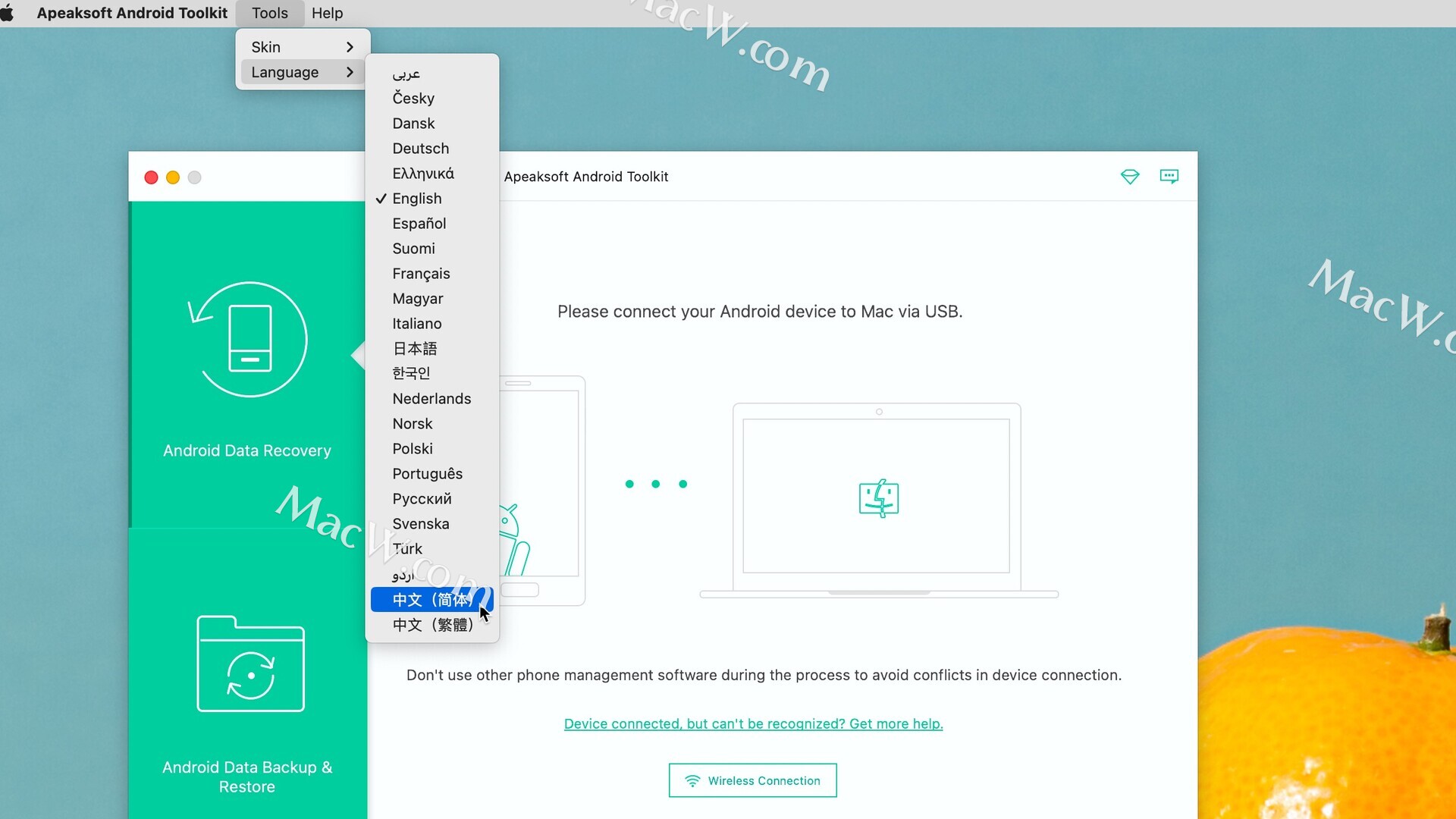This screenshot has width=1456, height=819.
Task: Switch language to Deutsch
Action: click(x=432, y=149)
